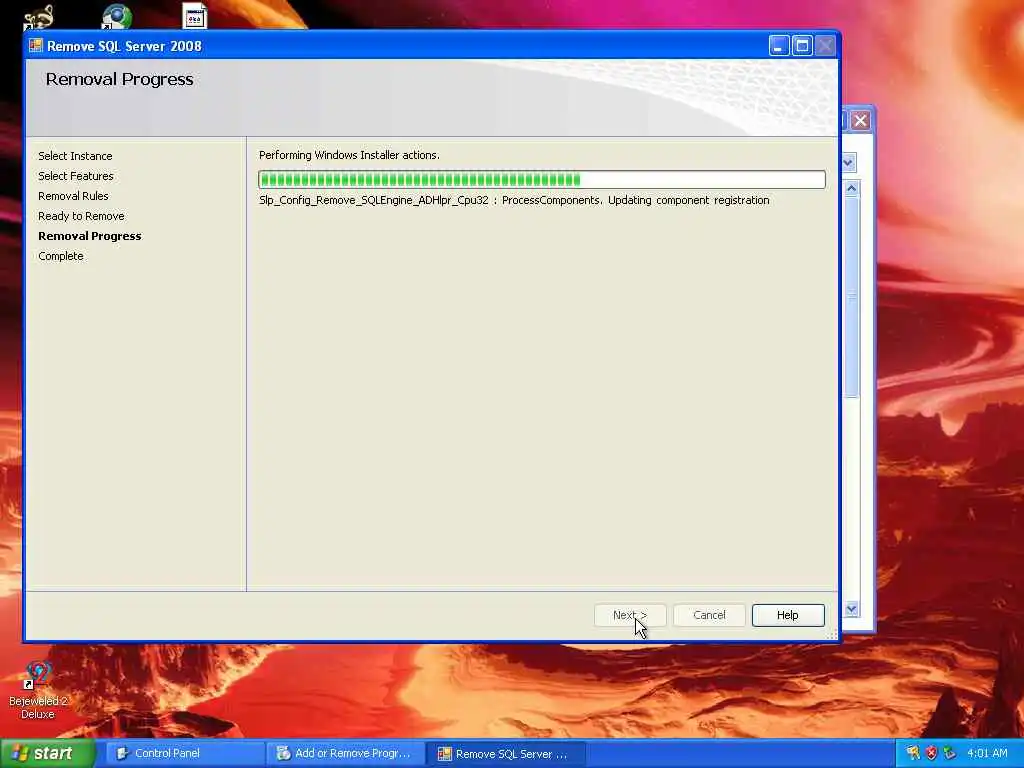1024x768 pixels.
Task: Click scroll-down arrow in background window
Action: [851, 609]
